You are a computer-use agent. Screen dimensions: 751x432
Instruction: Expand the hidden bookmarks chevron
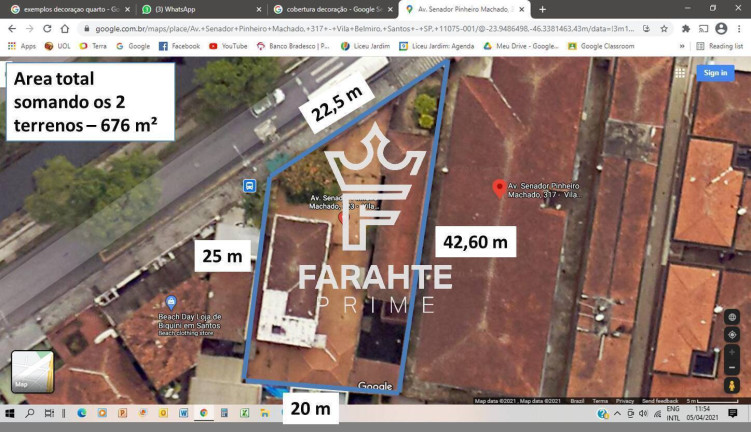pos(682,46)
